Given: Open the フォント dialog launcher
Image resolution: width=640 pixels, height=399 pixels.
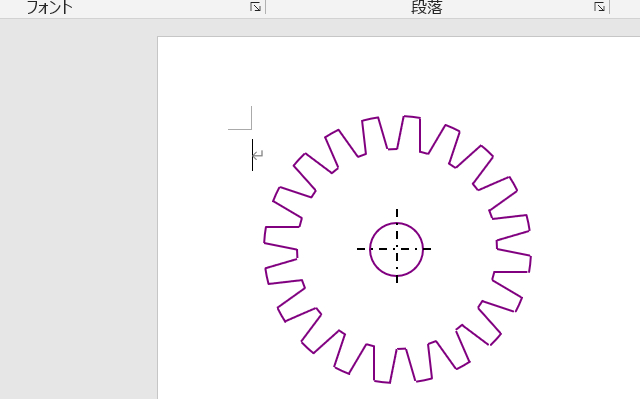Looking at the screenshot, I should tap(256, 7).
